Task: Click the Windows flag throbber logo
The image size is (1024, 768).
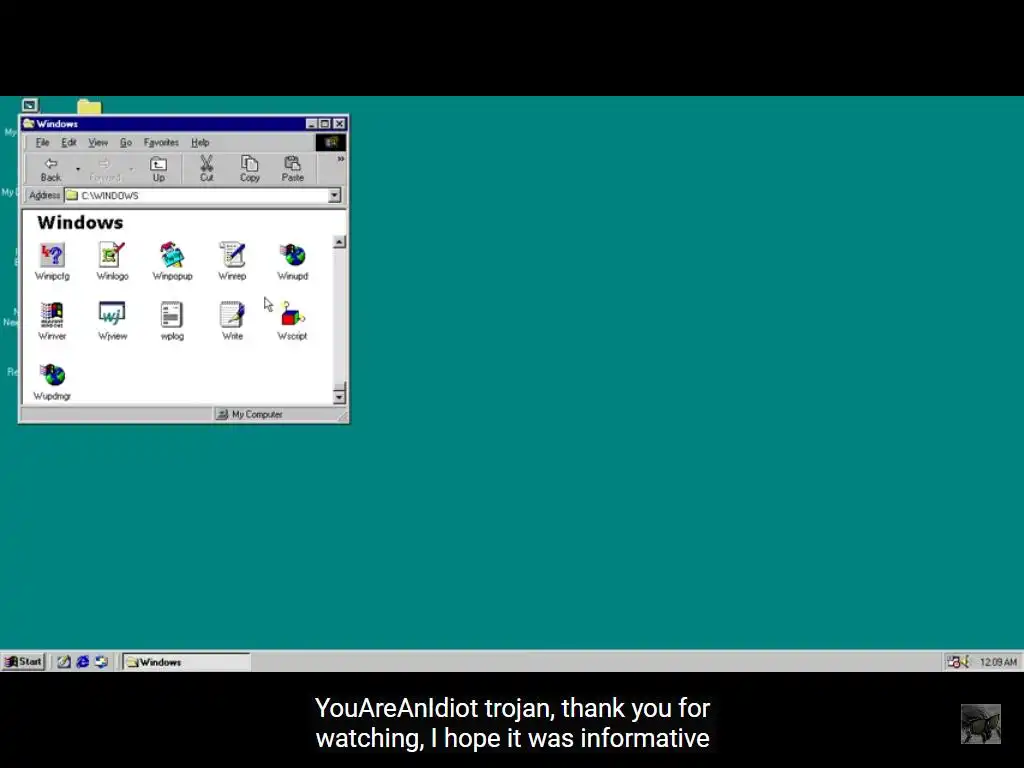Action: point(331,142)
